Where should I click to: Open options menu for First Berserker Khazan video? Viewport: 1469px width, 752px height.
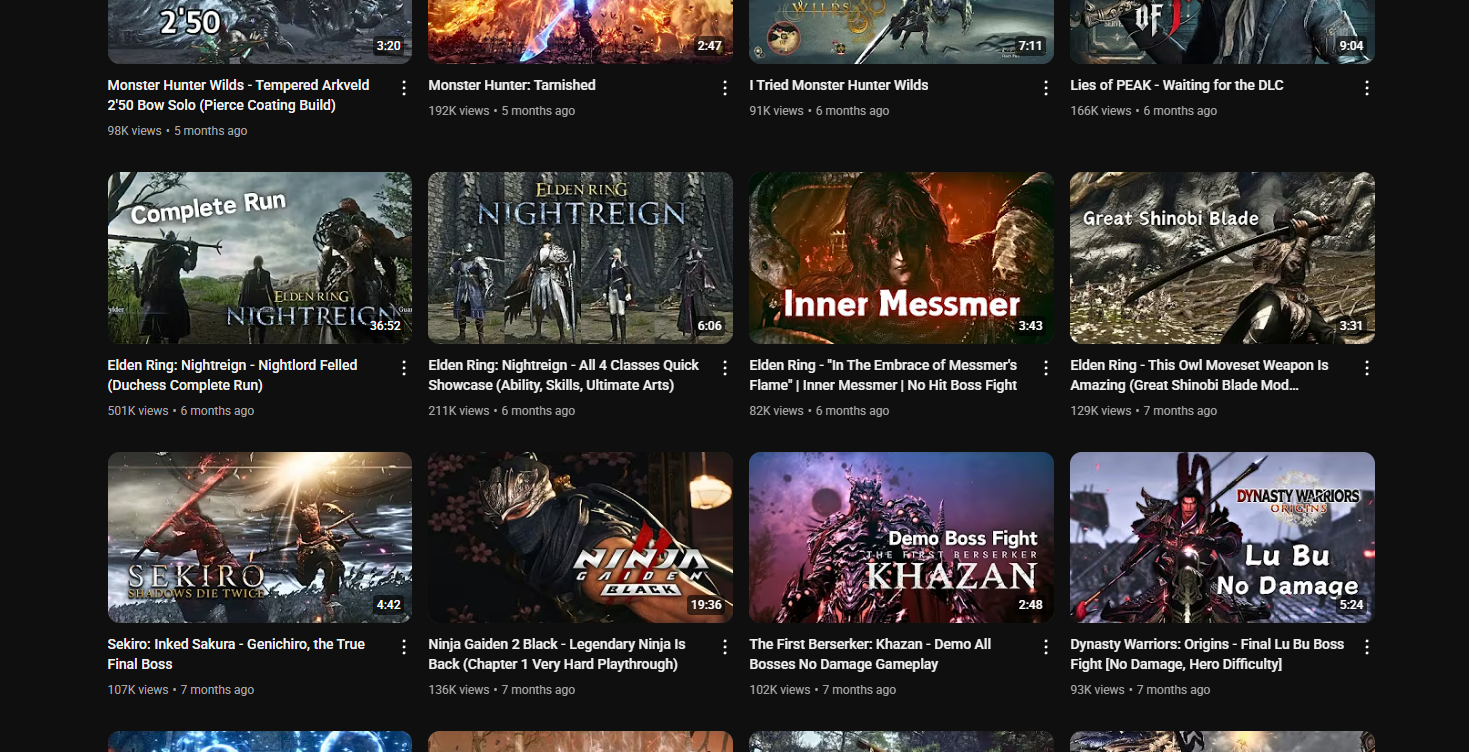(x=1046, y=647)
